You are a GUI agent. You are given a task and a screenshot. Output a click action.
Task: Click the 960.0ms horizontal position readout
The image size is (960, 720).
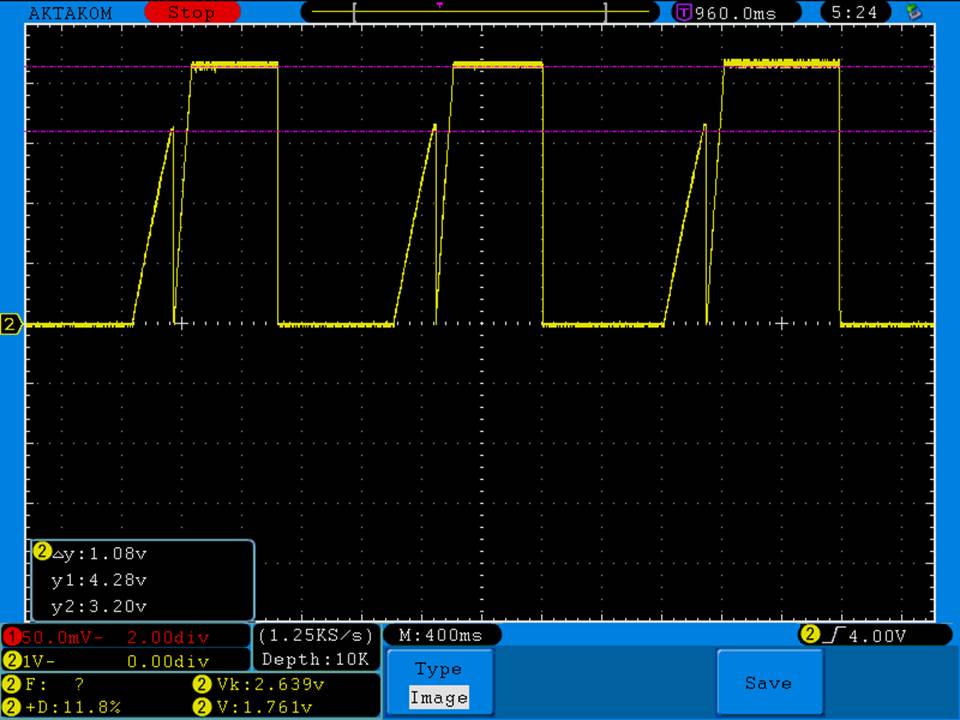point(734,13)
